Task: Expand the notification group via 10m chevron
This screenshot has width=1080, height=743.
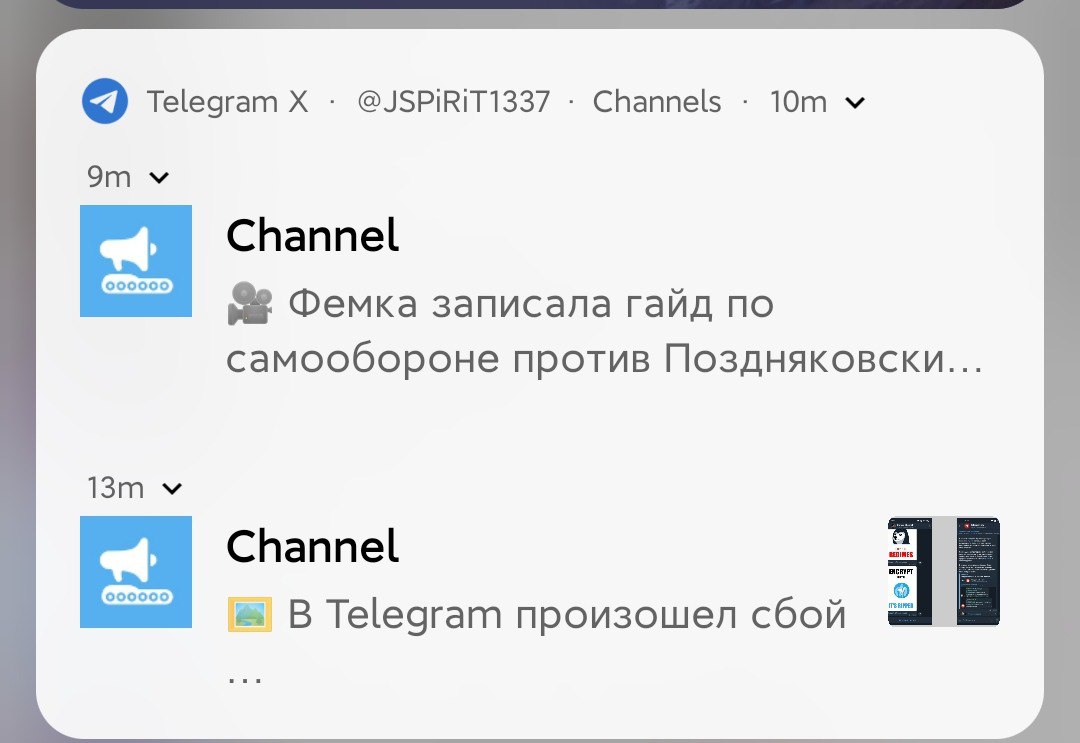Action: (x=855, y=103)
